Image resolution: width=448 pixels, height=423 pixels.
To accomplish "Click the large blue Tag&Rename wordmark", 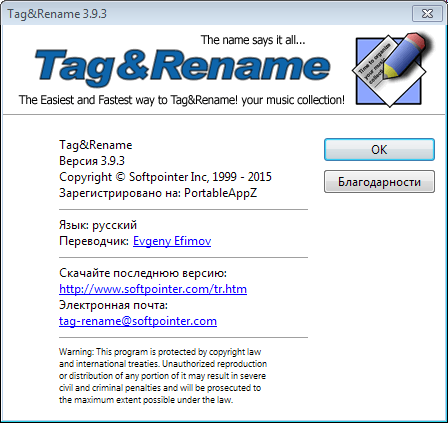I will pyautogui.click(x=182, y=67).
